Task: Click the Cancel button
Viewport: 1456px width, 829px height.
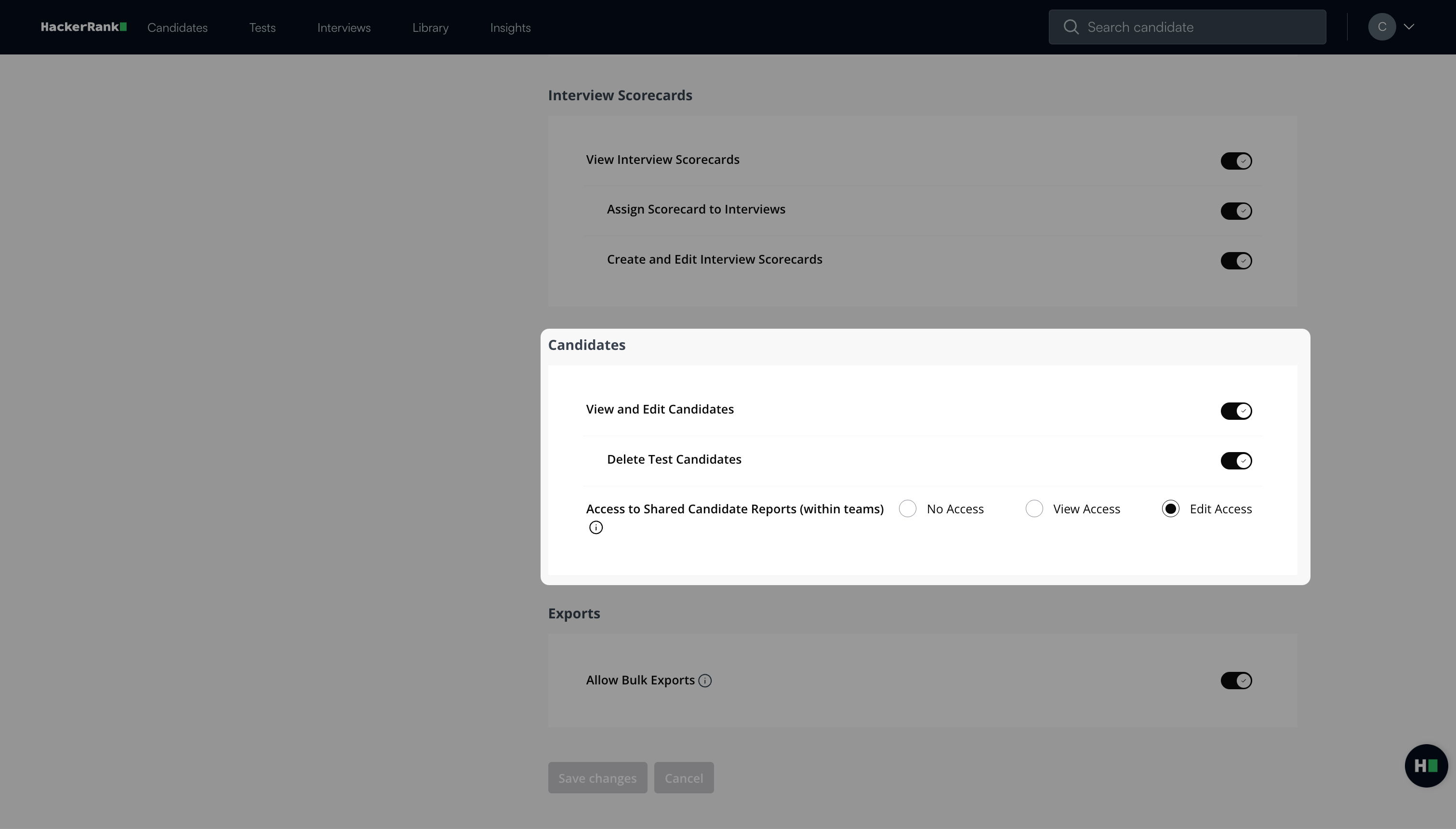Action: [683, 778]
